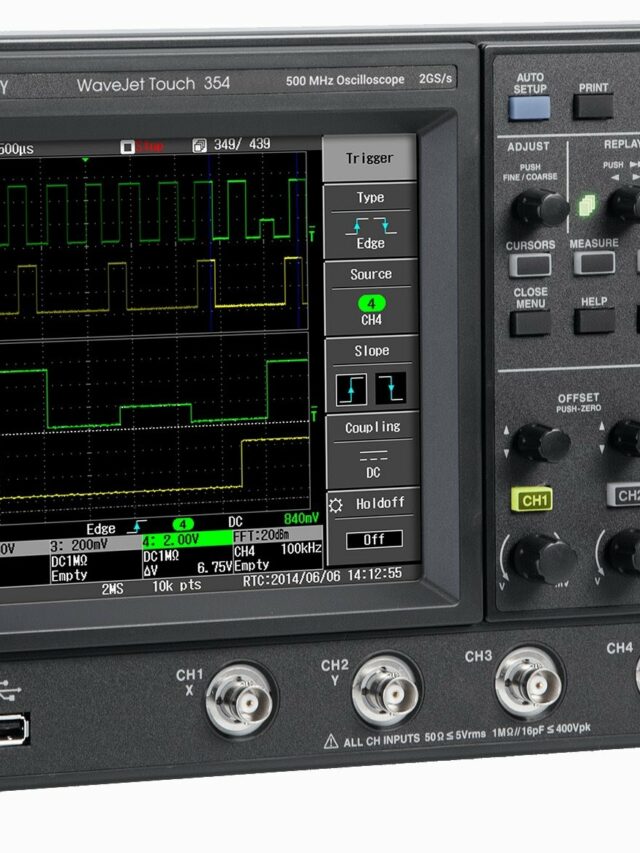Screen dimensions: 640x853
Task: Tap the Holdoff gear icon
Action: [x=336, y=505]
